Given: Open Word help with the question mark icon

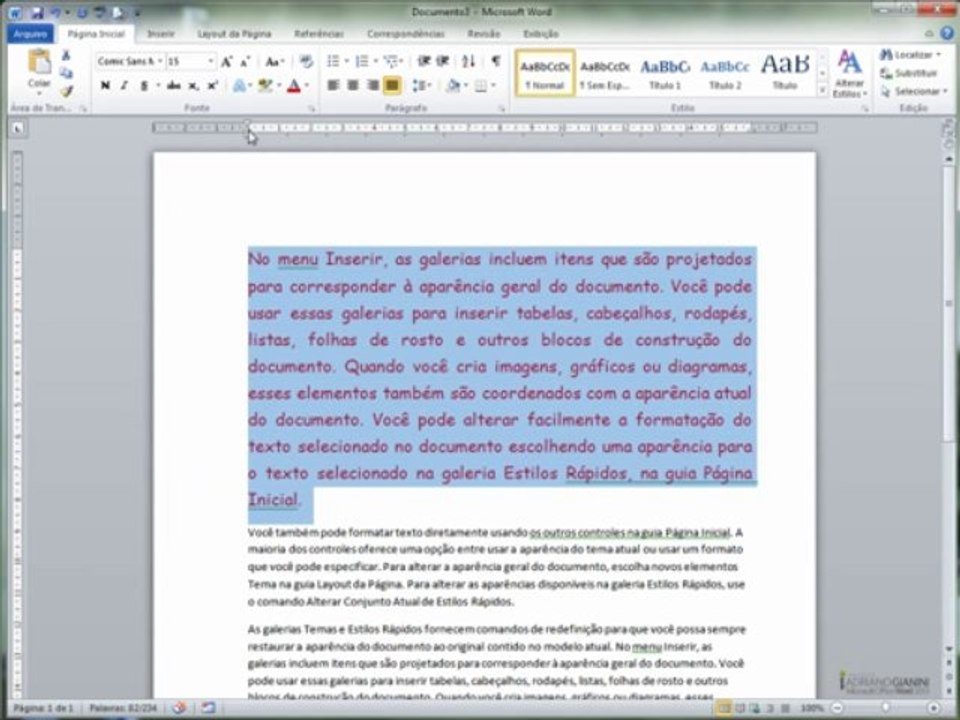Looking at the screenshot, I should [x=947, y=33].
